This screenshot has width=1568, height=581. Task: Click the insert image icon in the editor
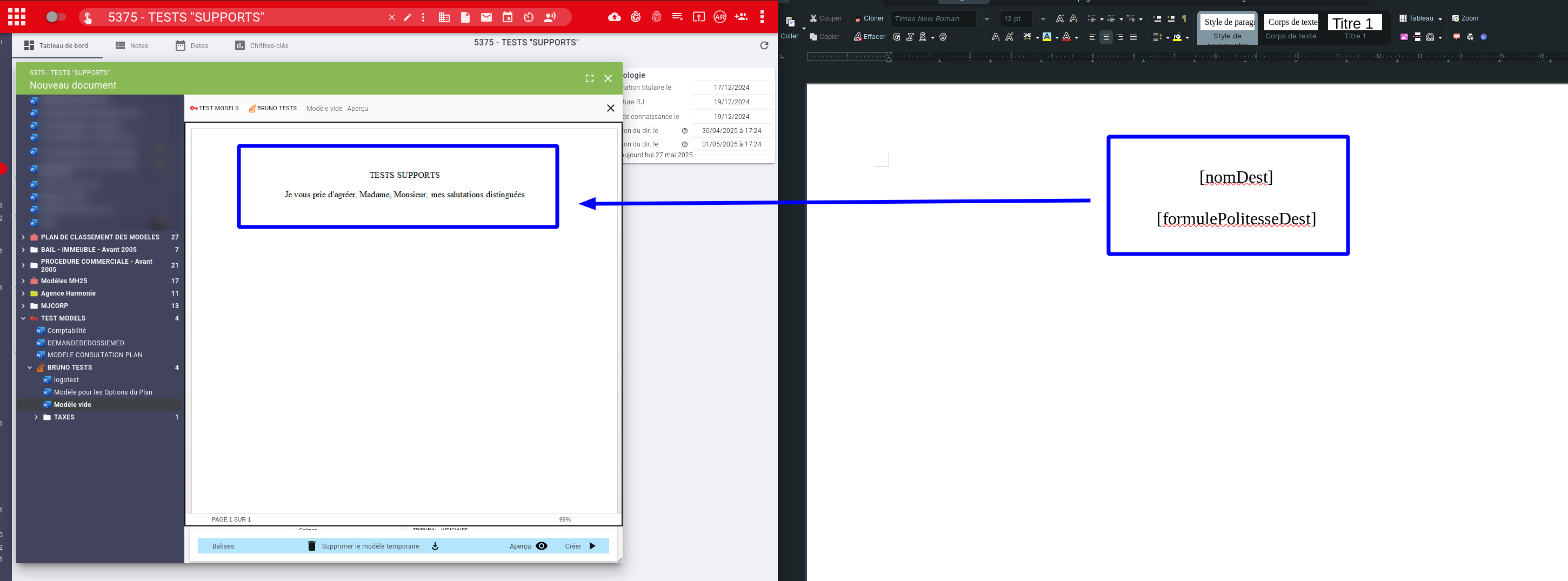click(1404, 37)
